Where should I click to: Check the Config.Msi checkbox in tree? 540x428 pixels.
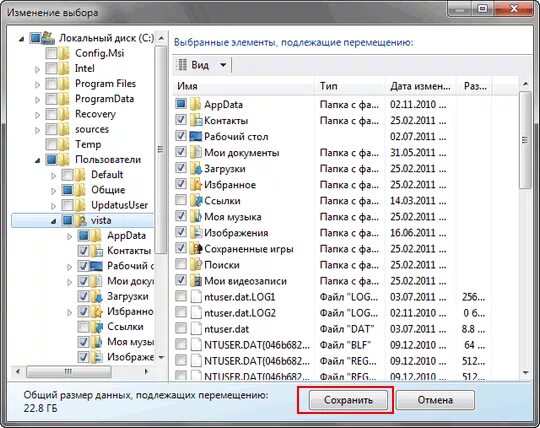coord(51,53)
